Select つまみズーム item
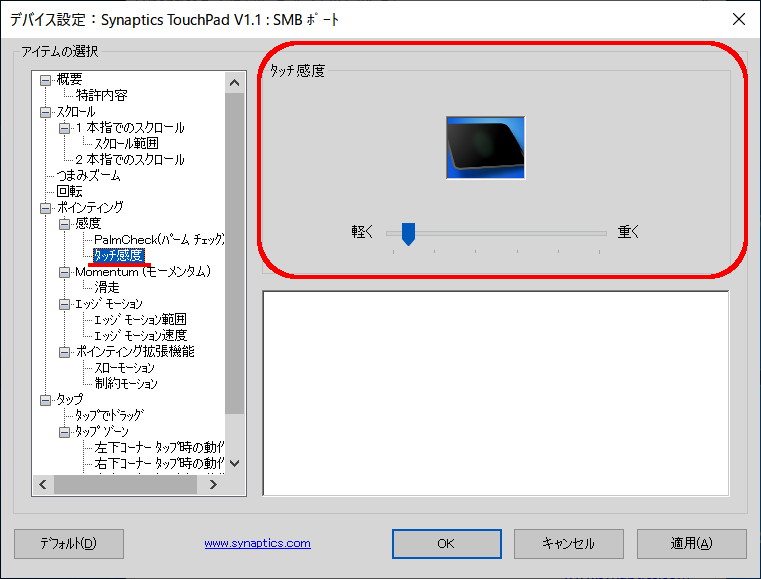This screenshot has height=579, width=761. [88, 175]
